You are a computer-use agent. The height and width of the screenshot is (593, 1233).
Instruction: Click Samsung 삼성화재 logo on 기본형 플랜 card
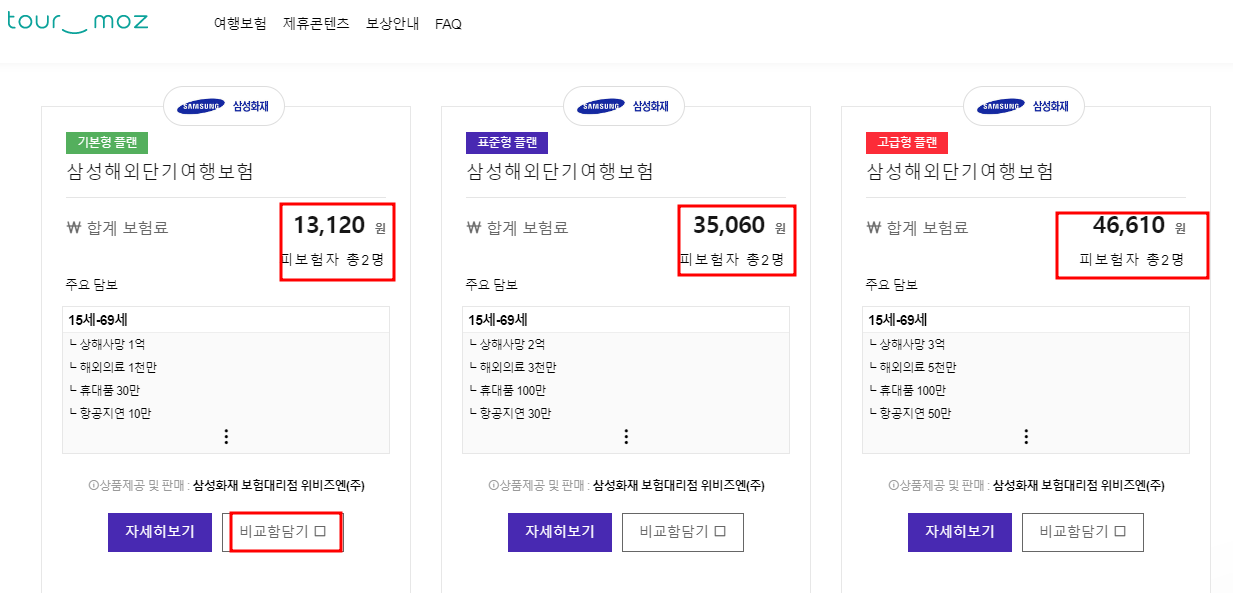click(x=224, y=106)
